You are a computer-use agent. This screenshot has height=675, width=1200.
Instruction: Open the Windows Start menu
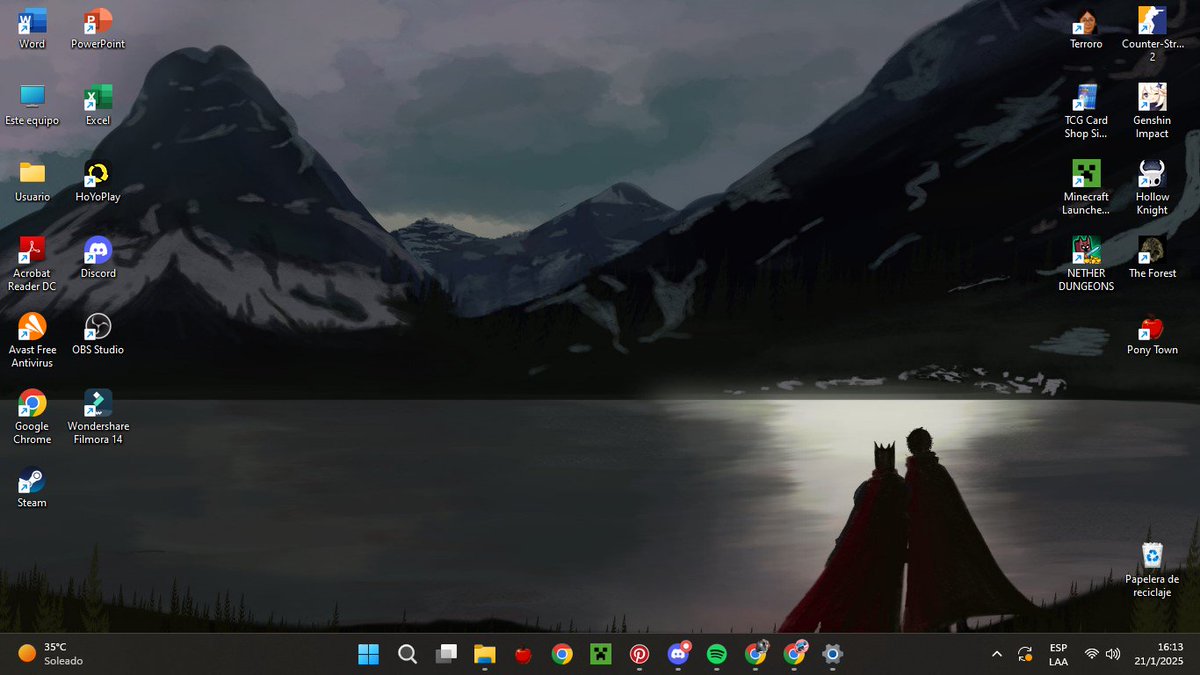click(x=369, y=654)
